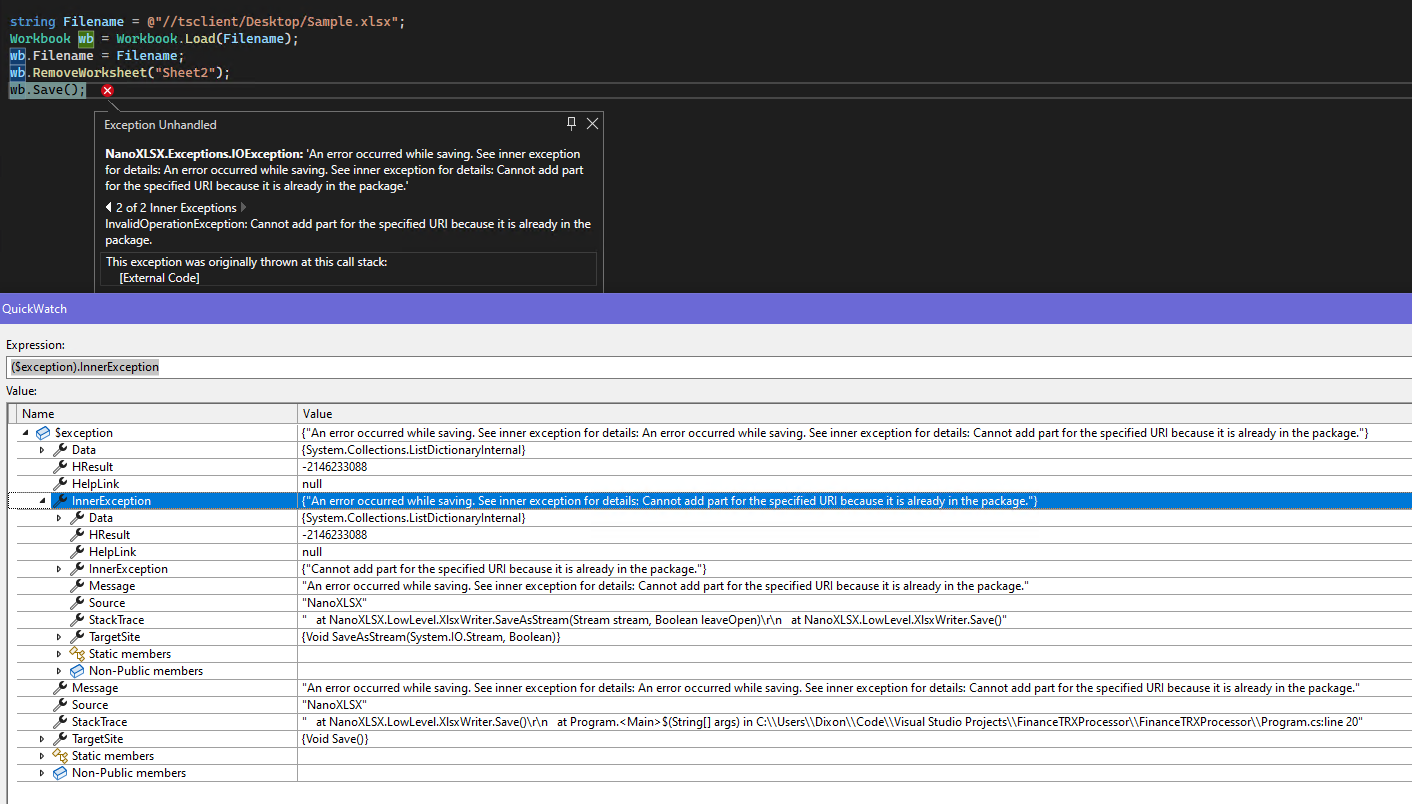Click the Non-Public members group icon
The width and height of the screenshot is (1412, 804).
tap(76, 670)
